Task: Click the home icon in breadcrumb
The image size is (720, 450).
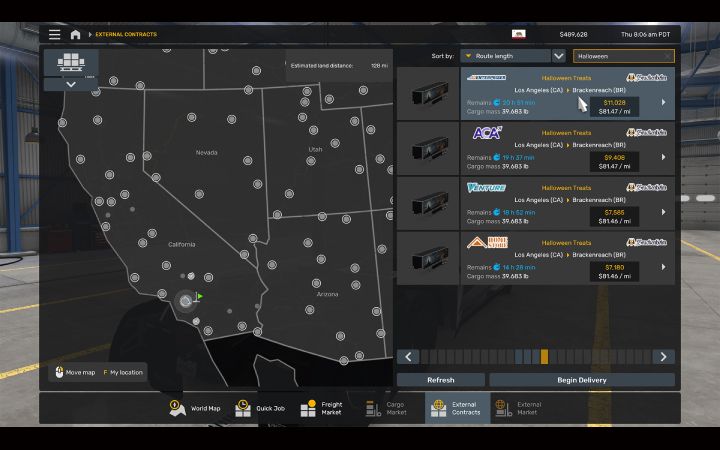Action: click(x=75, y=34)
